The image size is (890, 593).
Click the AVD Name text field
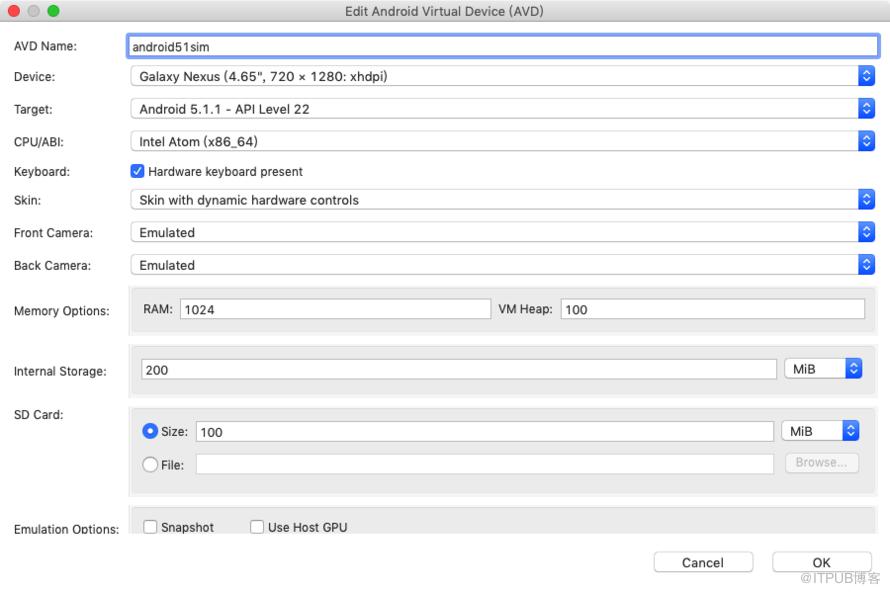pos(503,47)
